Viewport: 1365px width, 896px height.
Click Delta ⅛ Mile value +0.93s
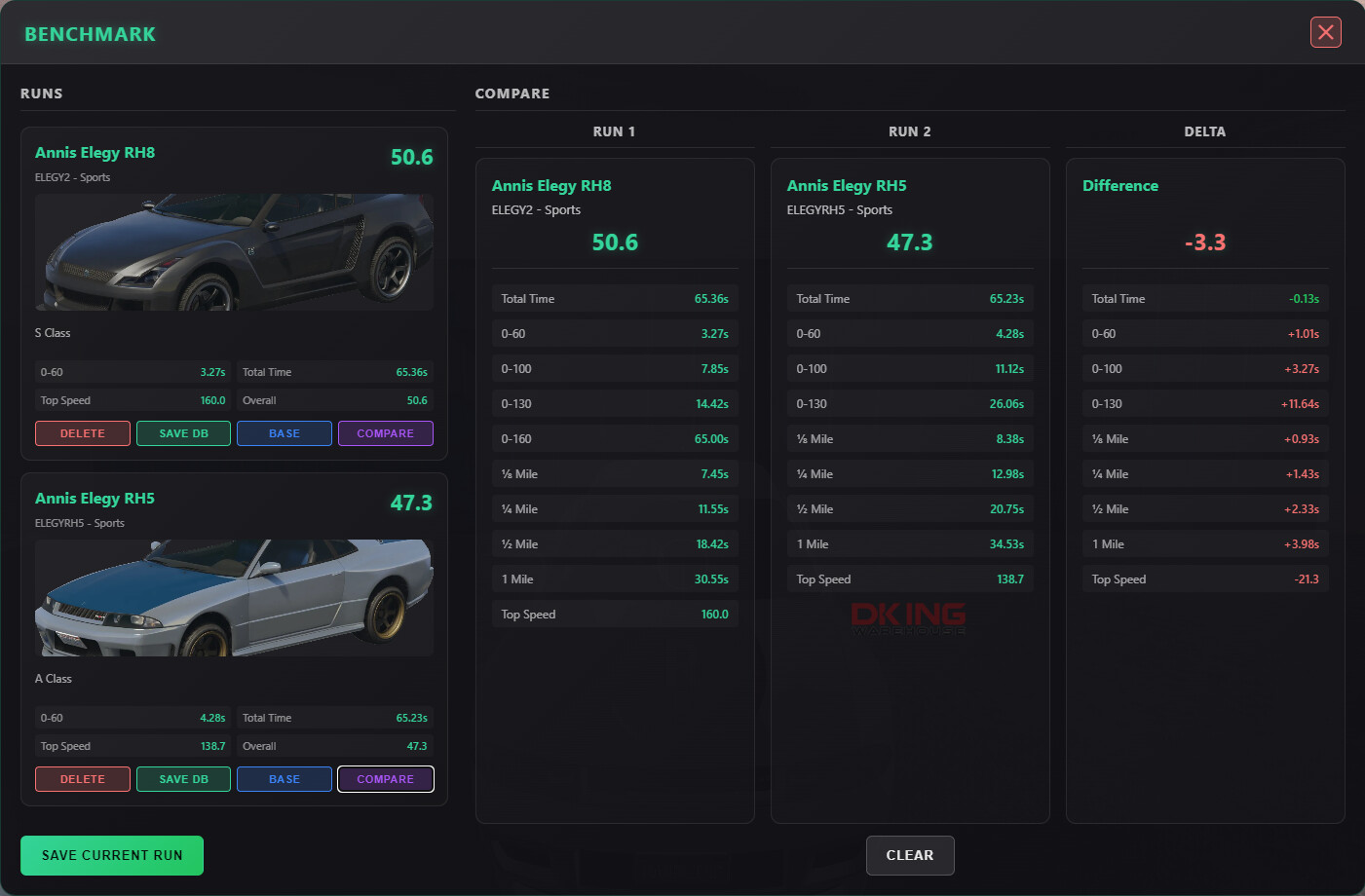(x=1302, y=439)
